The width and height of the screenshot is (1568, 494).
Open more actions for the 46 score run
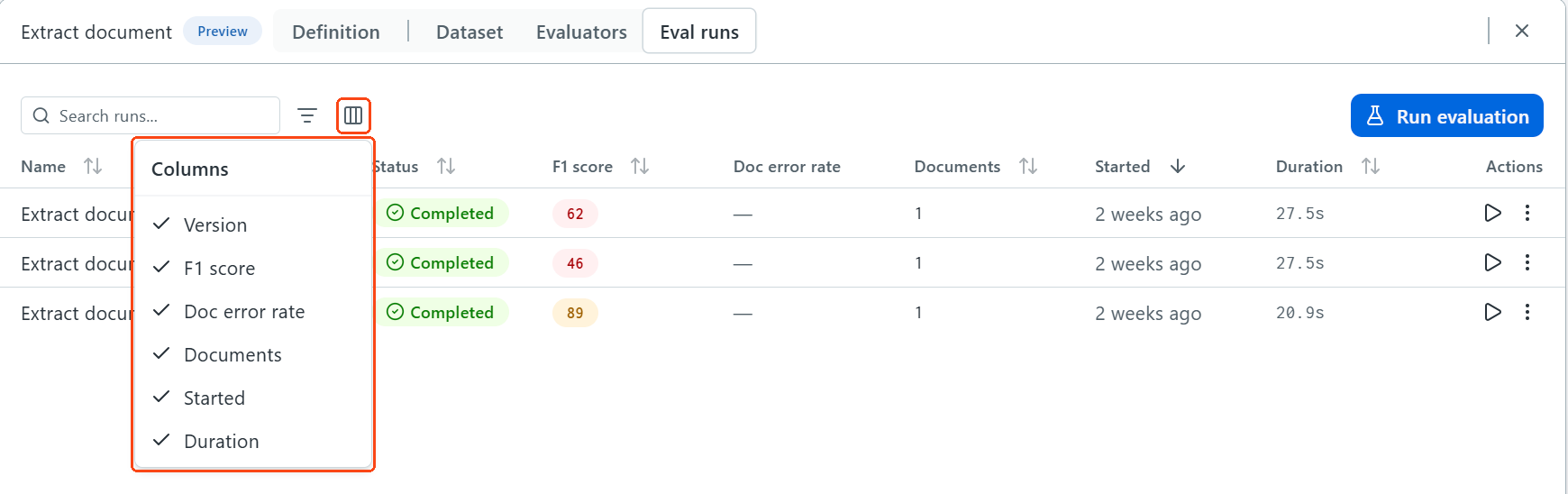pyautogui.click(x=1527, y=262)
